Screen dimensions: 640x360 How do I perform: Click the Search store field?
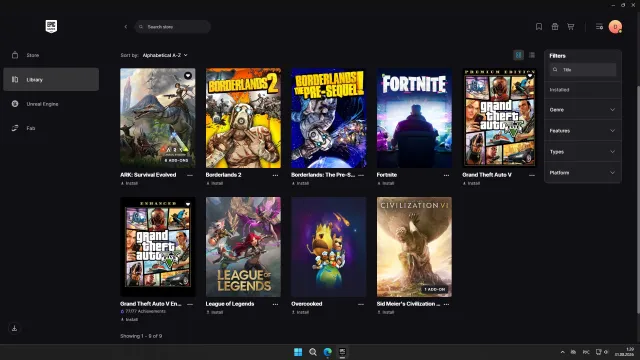(173, 27)
